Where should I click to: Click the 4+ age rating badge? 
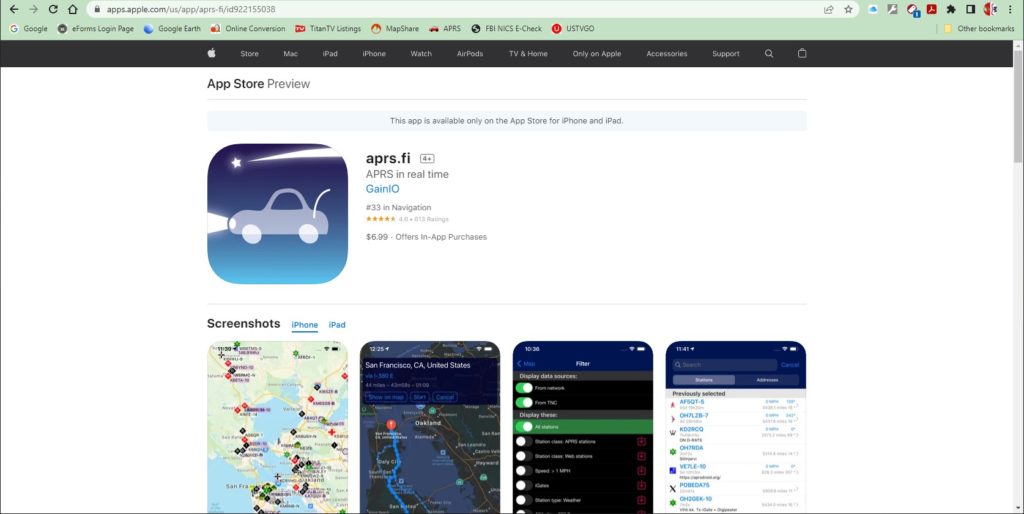(427, 159)
